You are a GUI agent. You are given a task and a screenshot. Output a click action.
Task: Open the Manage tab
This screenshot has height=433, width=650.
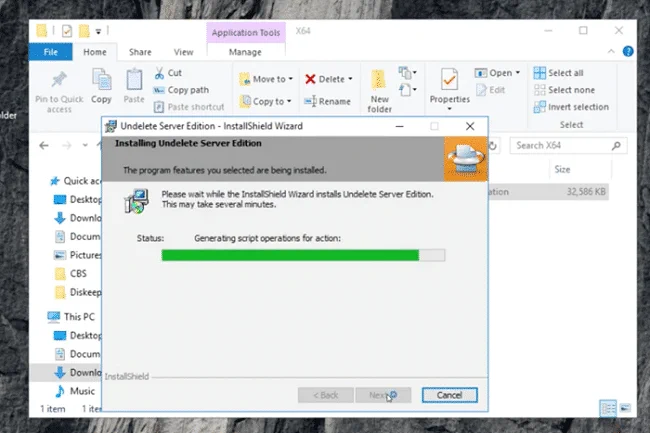click(245, 52)
